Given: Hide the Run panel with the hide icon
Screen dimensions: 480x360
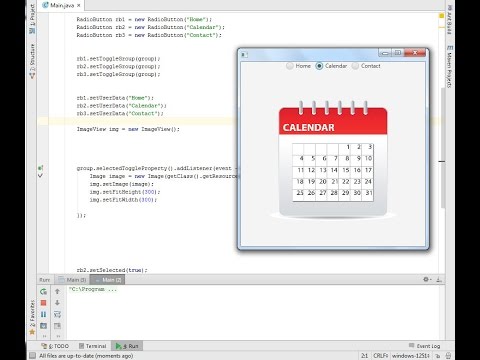Looking at the screenshot, I should [x=439, y=280].
